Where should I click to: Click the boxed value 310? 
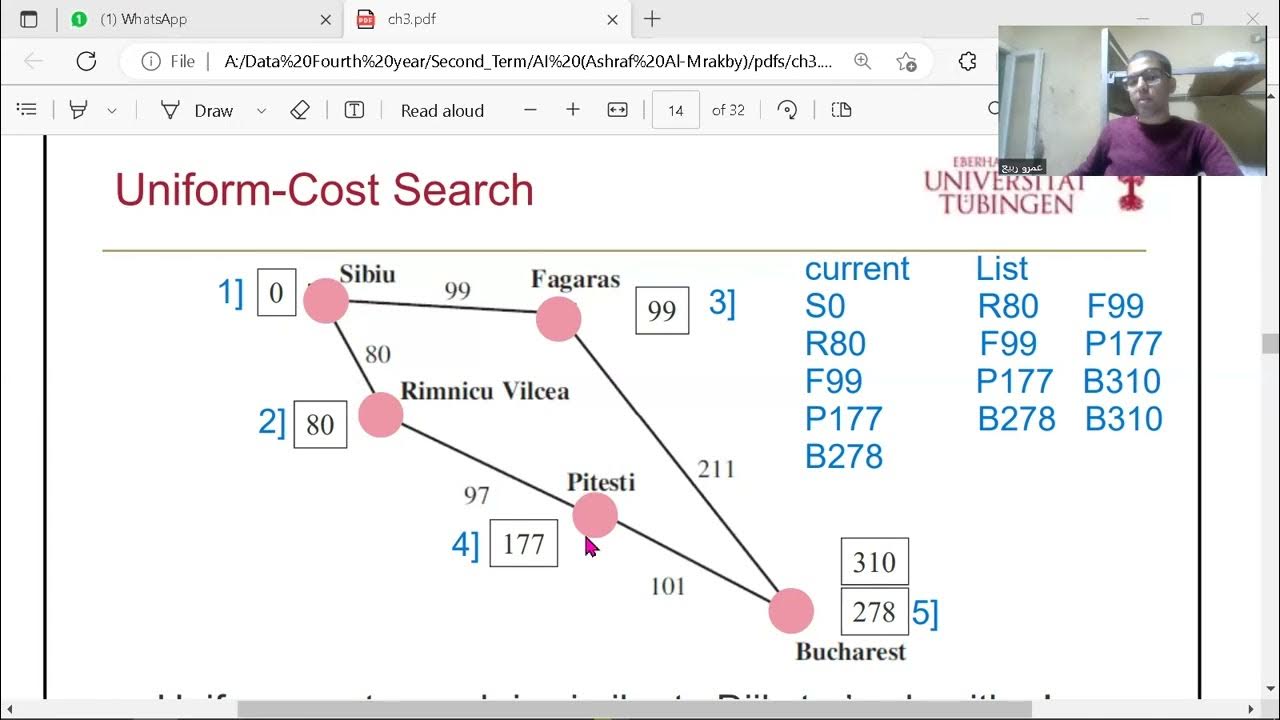[x=875, y=562]
